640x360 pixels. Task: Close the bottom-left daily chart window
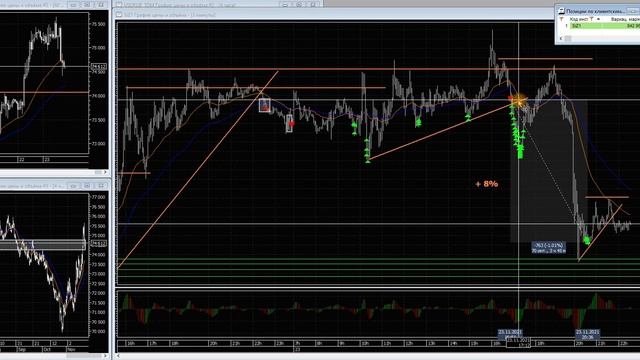(101, 186)
